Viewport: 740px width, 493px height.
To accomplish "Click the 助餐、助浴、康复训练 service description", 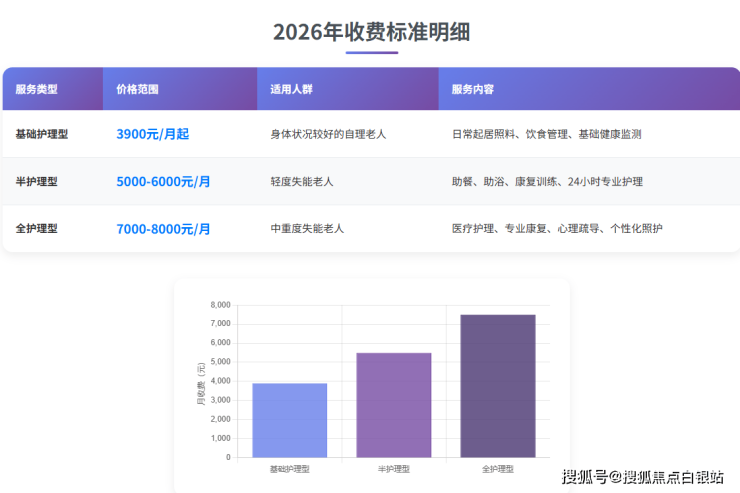I will pos(547,181).
